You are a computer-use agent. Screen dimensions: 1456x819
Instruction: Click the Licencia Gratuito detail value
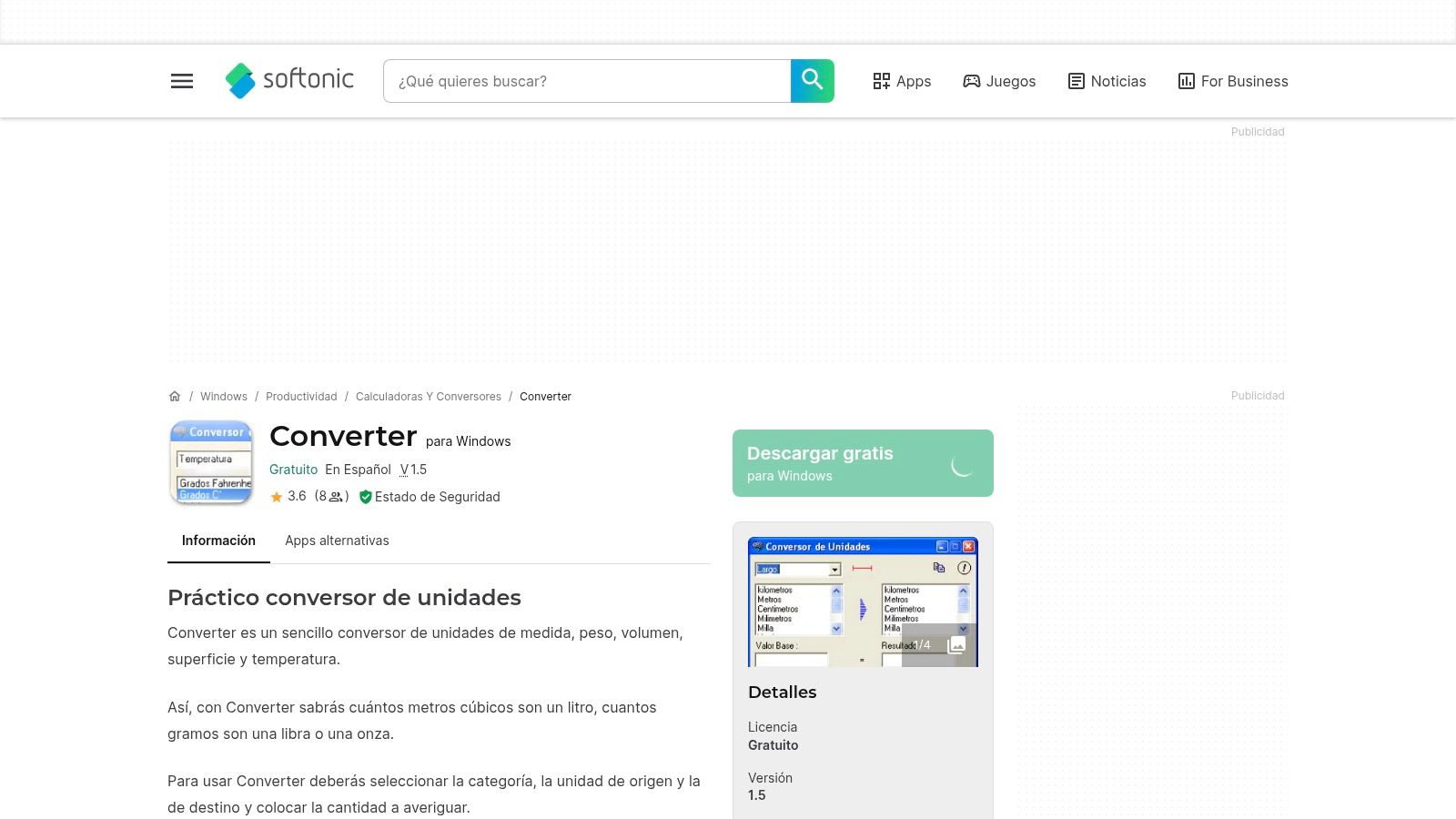point(773,745)
